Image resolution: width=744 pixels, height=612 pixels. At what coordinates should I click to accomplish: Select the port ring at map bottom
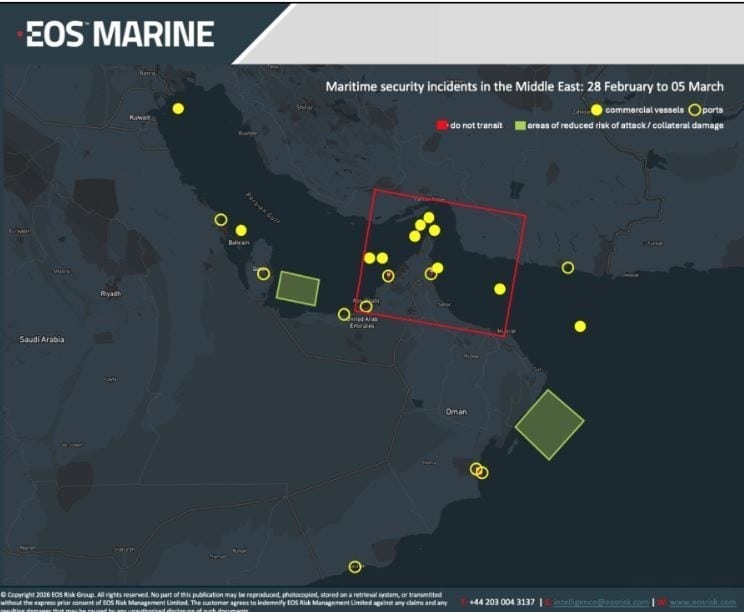pos(354,567)
